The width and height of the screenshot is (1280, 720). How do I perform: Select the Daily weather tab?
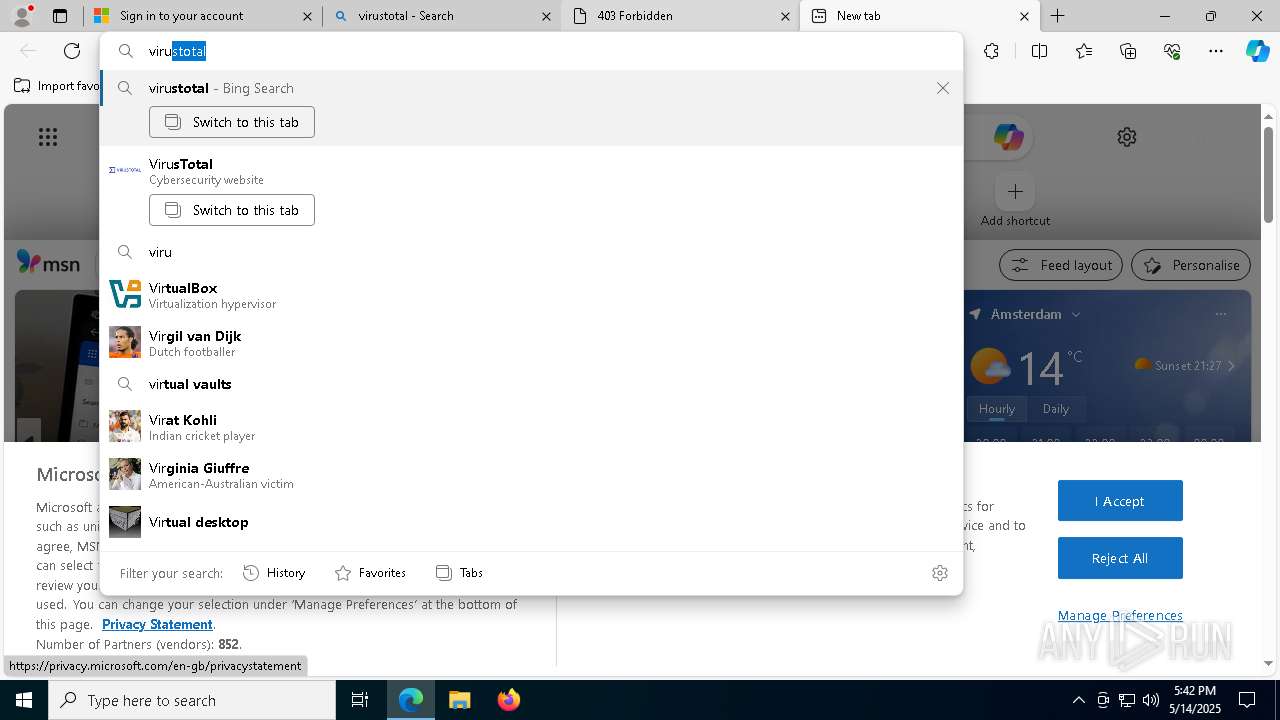click(x=1056, y=409)
